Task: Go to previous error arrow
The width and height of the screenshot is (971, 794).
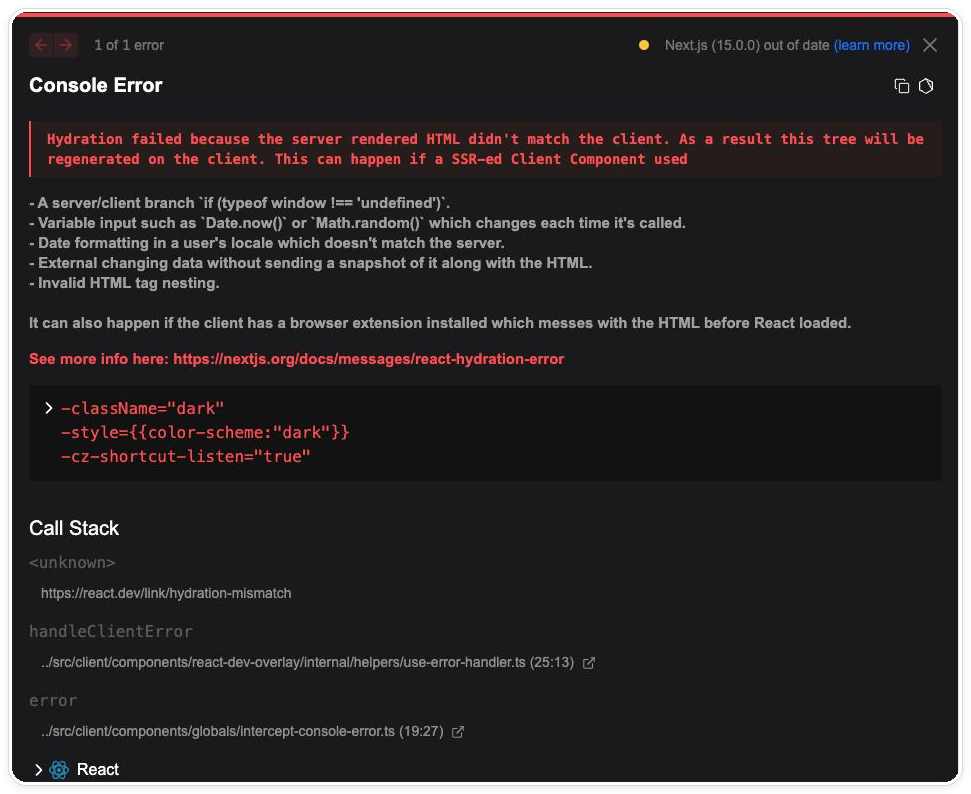Action: (x=41, y=45)
